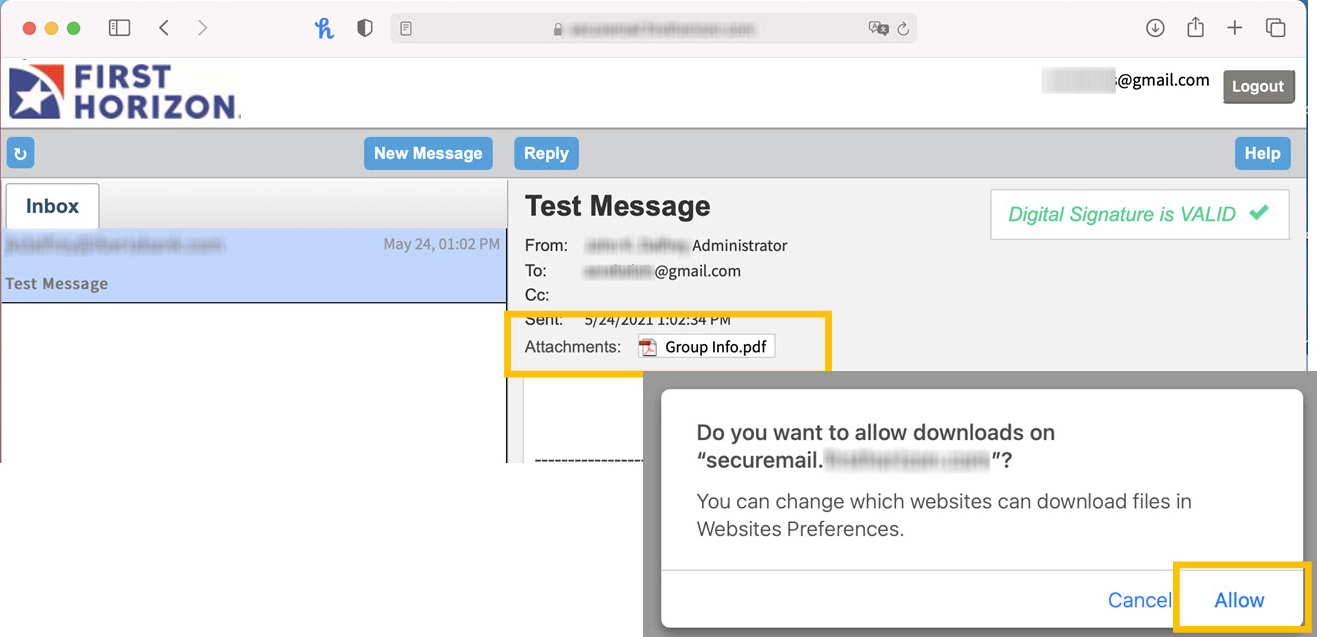
Task: Open the Share menu
Action: [1195, 28]
